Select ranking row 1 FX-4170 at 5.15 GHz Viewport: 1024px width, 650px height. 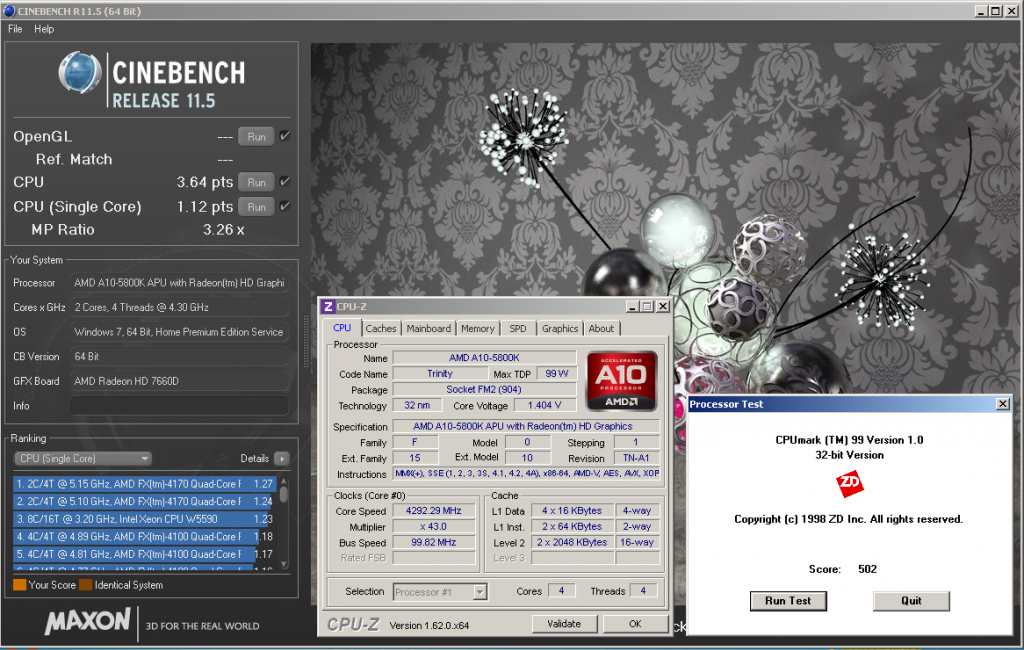[144, 484]
